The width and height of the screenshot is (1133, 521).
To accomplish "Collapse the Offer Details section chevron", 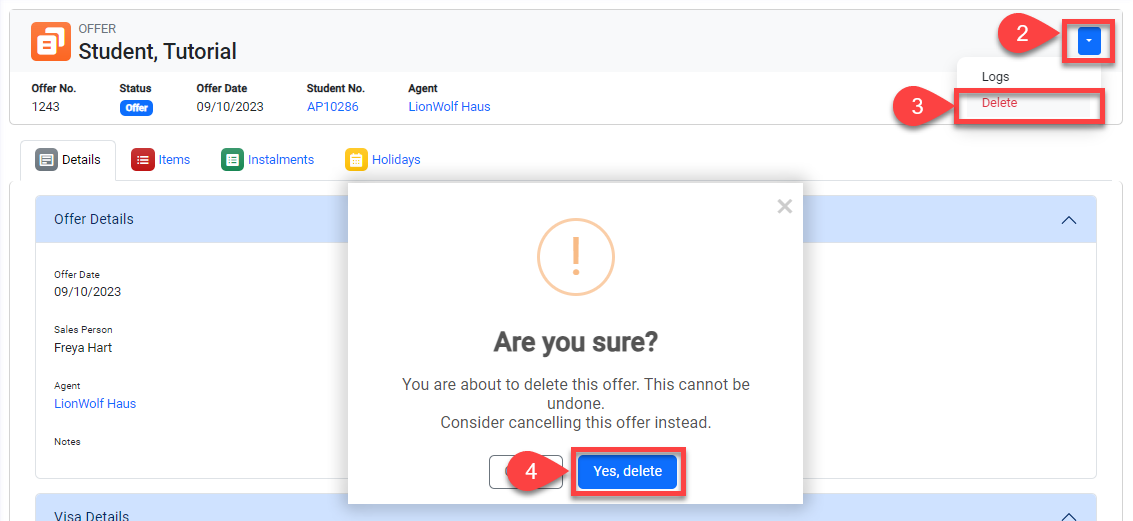I will (1069, 220).
